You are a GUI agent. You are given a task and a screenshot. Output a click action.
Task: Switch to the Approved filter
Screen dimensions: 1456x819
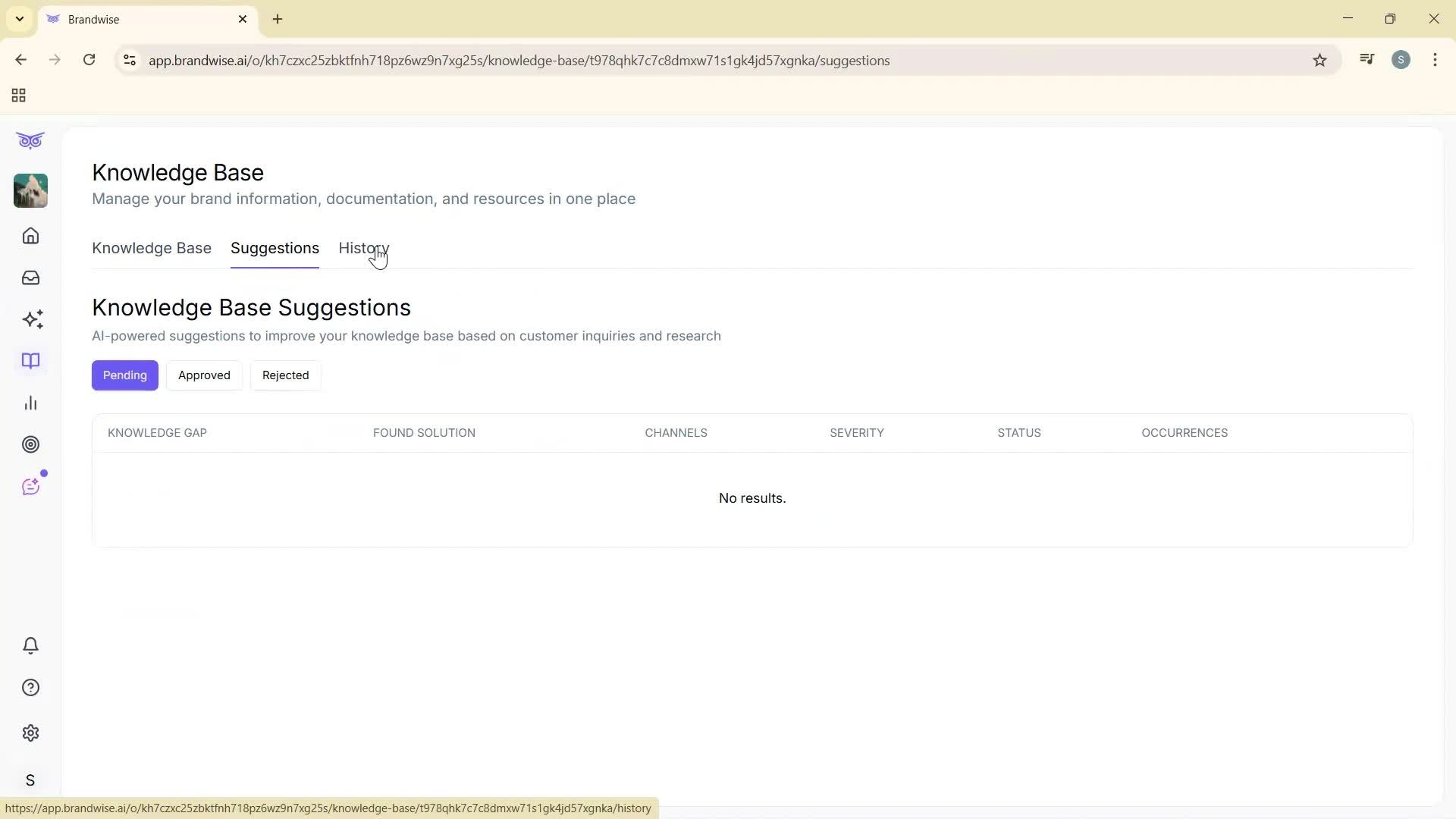pos(203,375)
